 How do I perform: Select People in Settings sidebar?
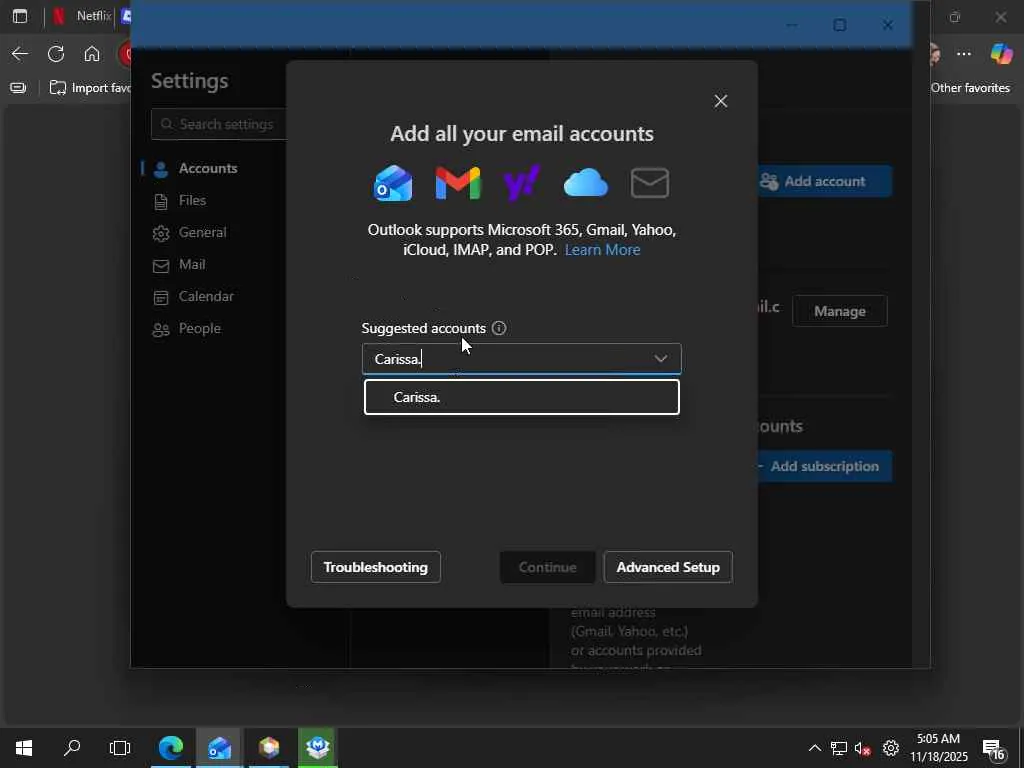tap(199, 328)
